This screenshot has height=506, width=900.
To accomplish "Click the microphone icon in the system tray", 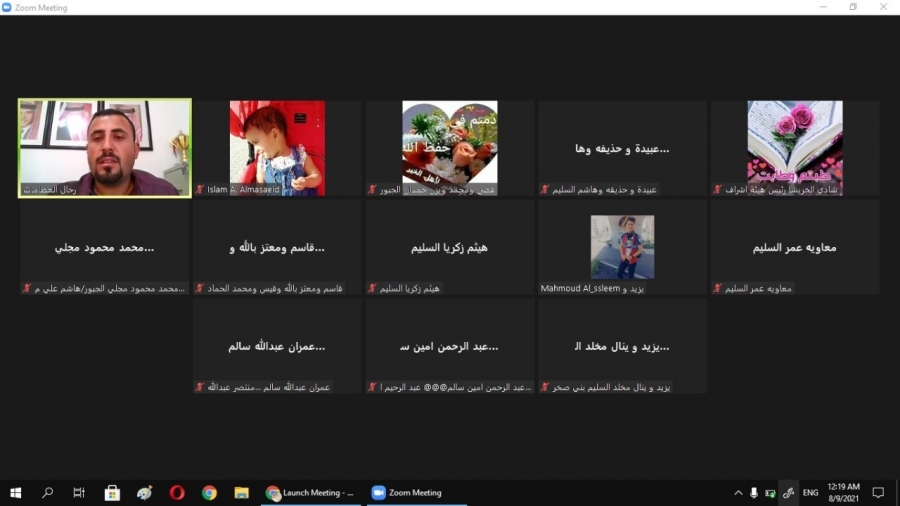I will (x=754, y=493).
